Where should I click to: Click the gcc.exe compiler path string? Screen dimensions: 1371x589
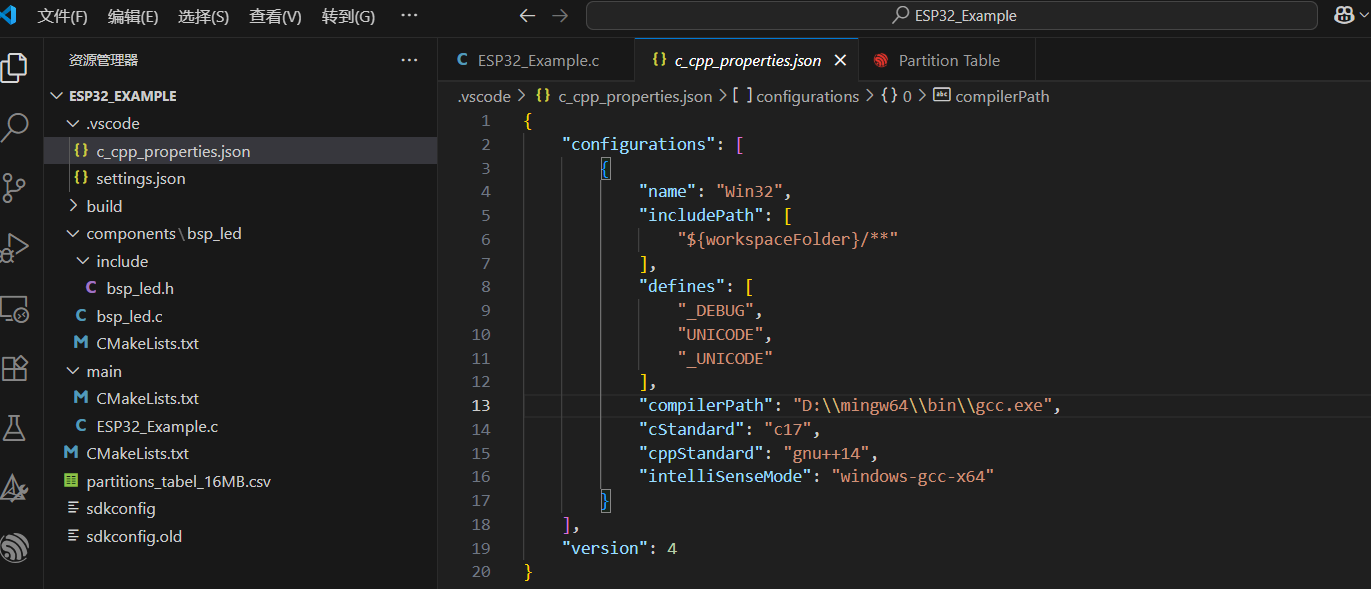(925, 405)
